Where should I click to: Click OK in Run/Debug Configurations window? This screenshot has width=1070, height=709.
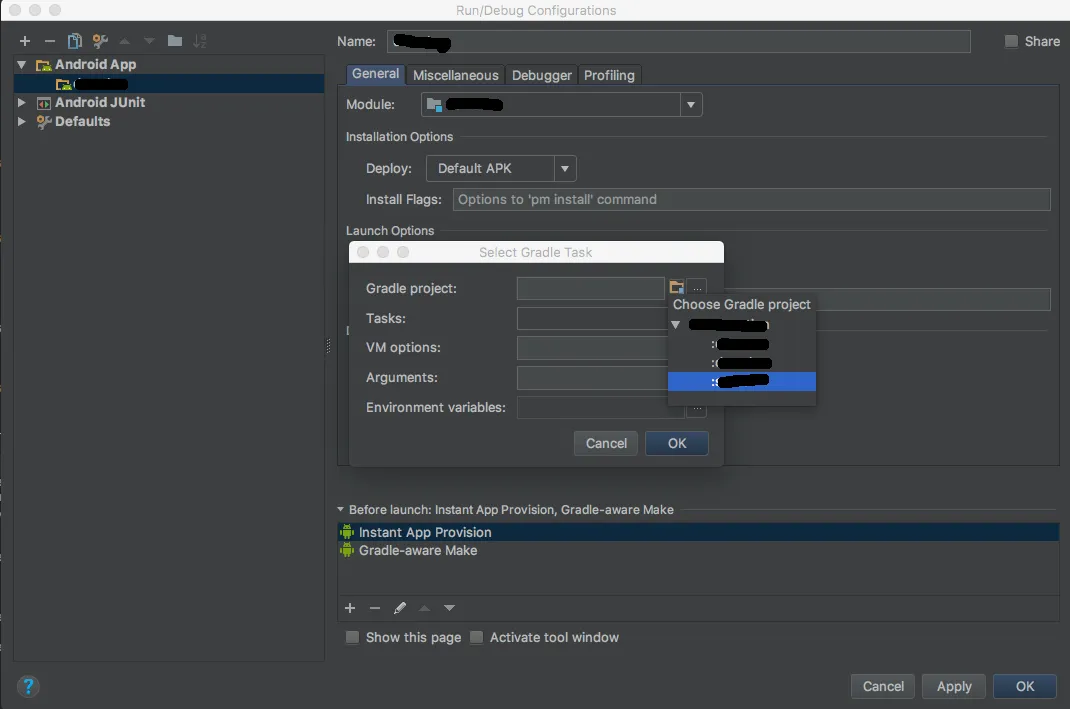point(1025,686)
